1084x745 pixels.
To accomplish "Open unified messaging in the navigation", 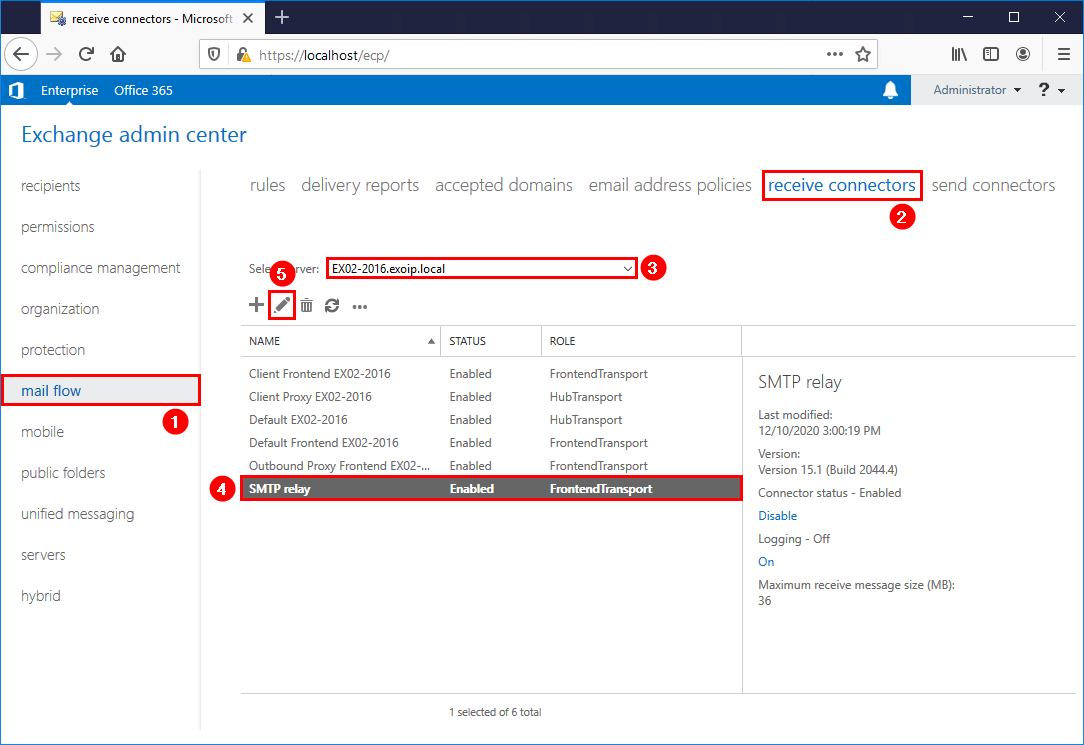I will (77, 514).
